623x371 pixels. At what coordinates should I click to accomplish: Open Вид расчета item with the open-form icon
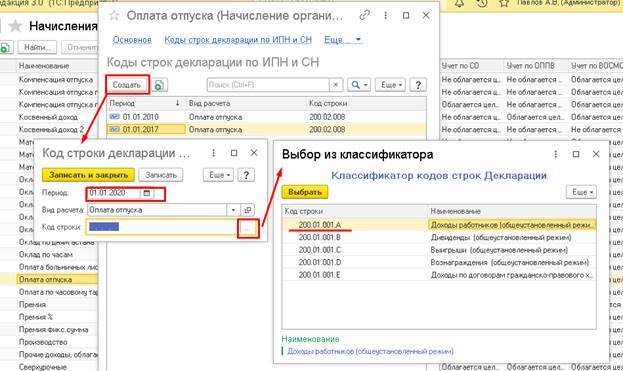coord(248,210)
